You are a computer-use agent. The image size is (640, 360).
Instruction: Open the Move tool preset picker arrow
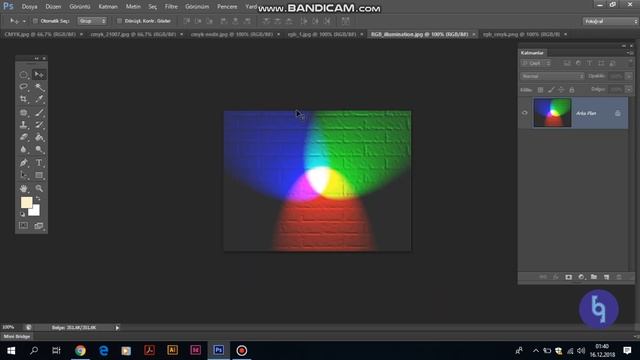click(24, 21)
